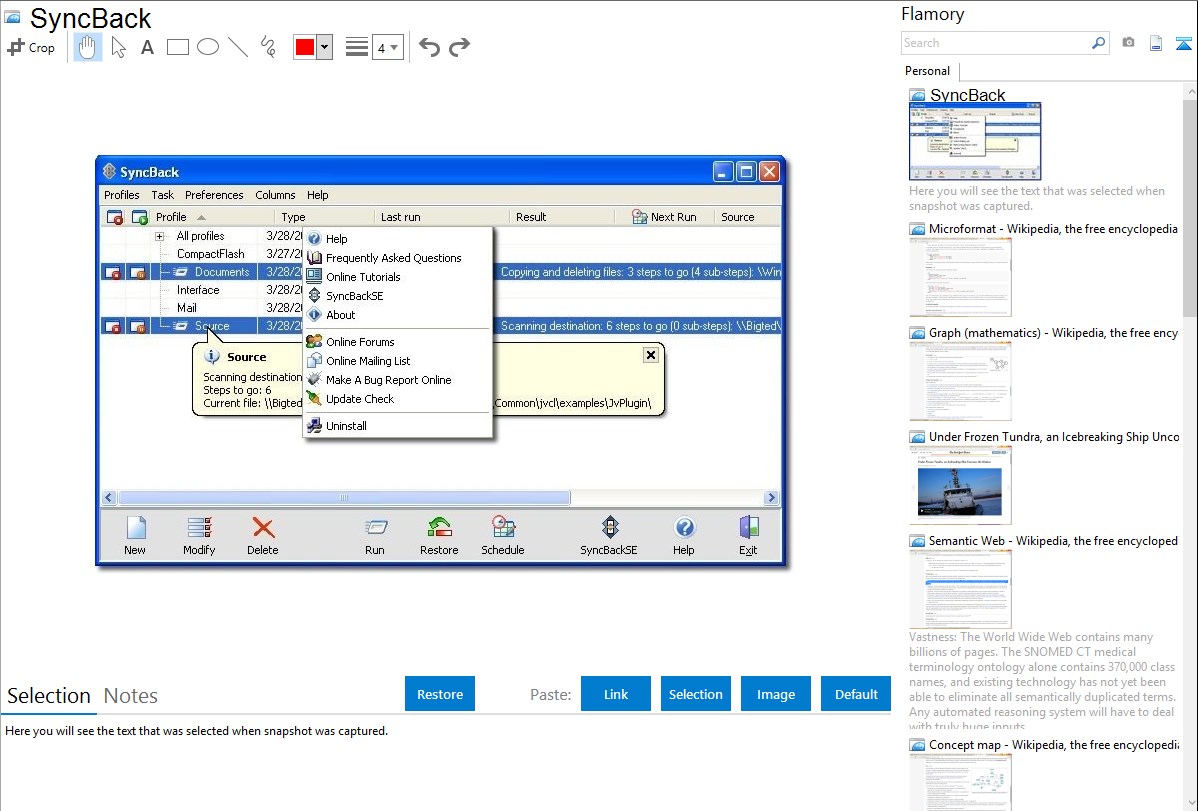
Task: Click the SyncBack horizontal scrollbar thumb
Action: coord(345,498)
